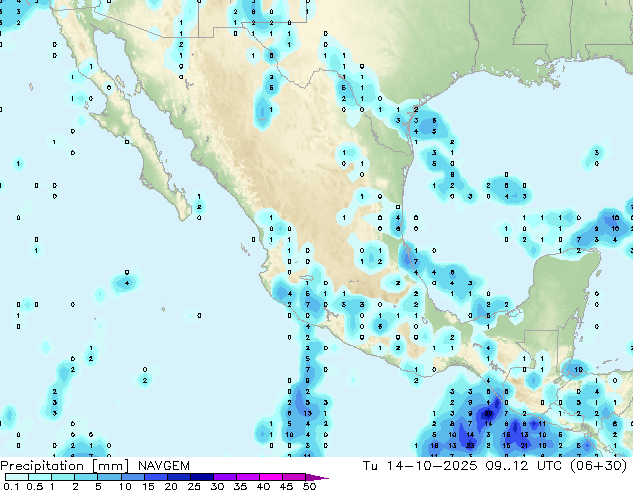
Task: Click the "0.5" legend scale label
Action: click(x=35, y=486)
